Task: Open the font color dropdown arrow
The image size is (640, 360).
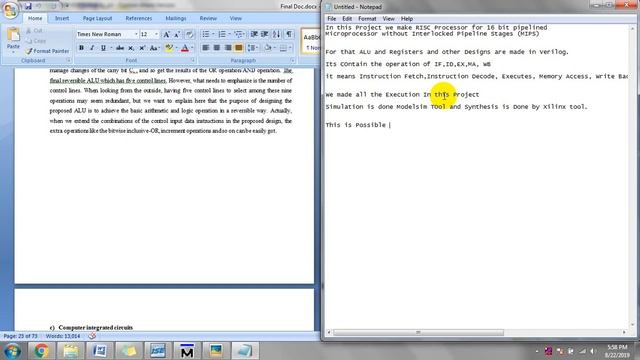Action: [192, 48]
